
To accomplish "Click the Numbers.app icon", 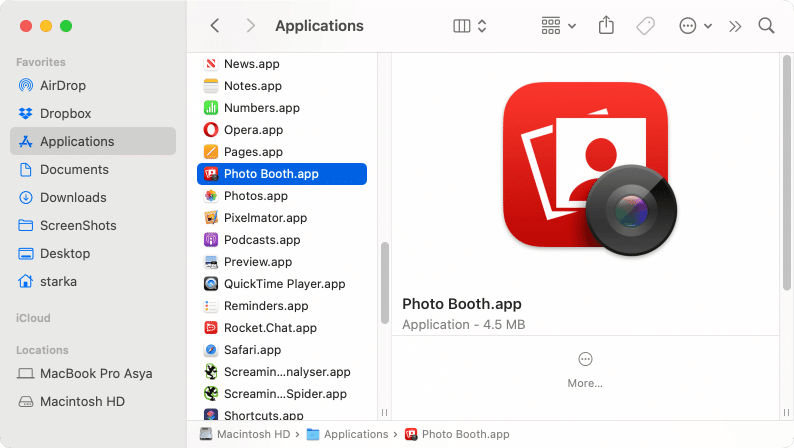I will click(x=211, y=108).
